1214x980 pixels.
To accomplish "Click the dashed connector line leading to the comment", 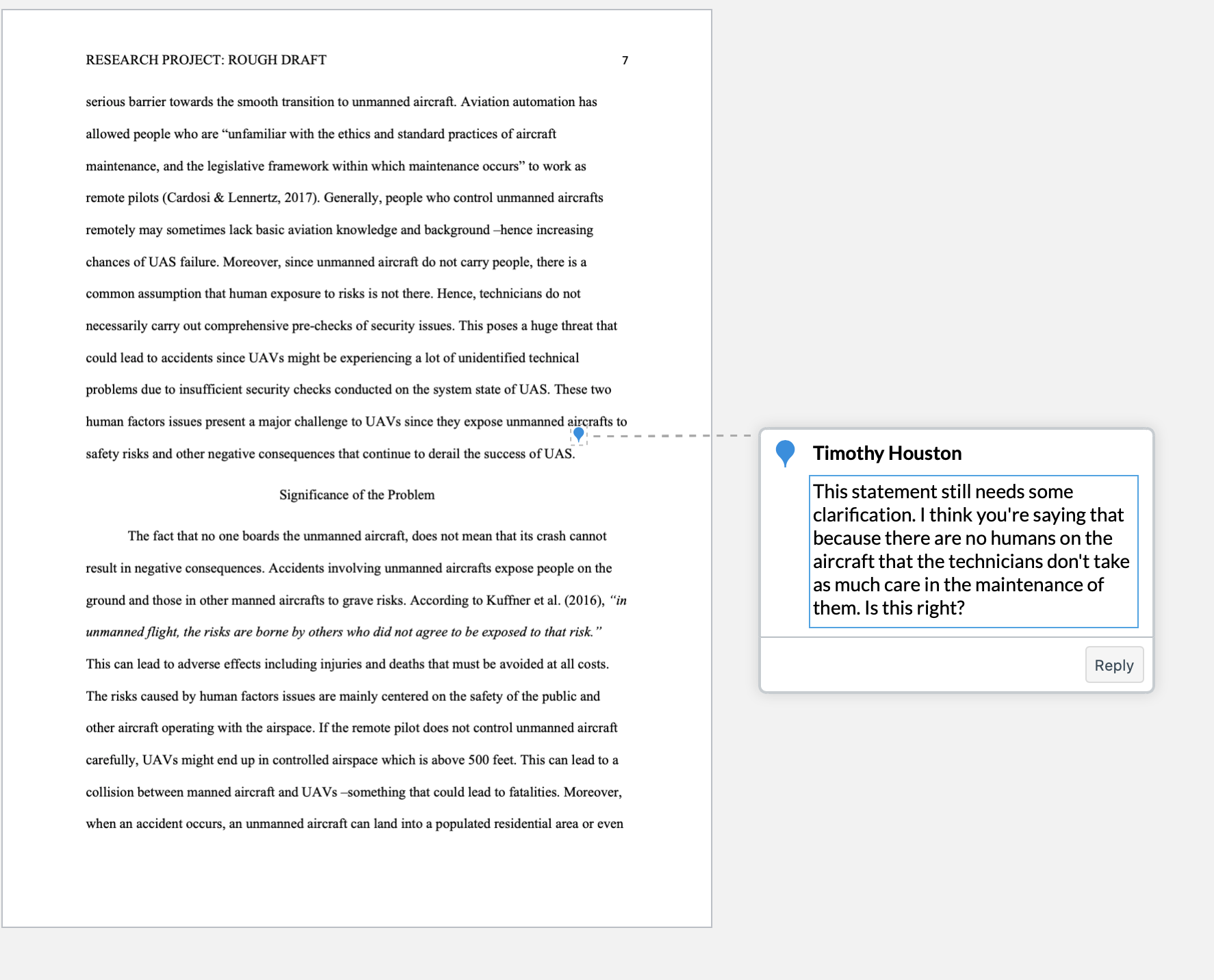I will (669, 435).
